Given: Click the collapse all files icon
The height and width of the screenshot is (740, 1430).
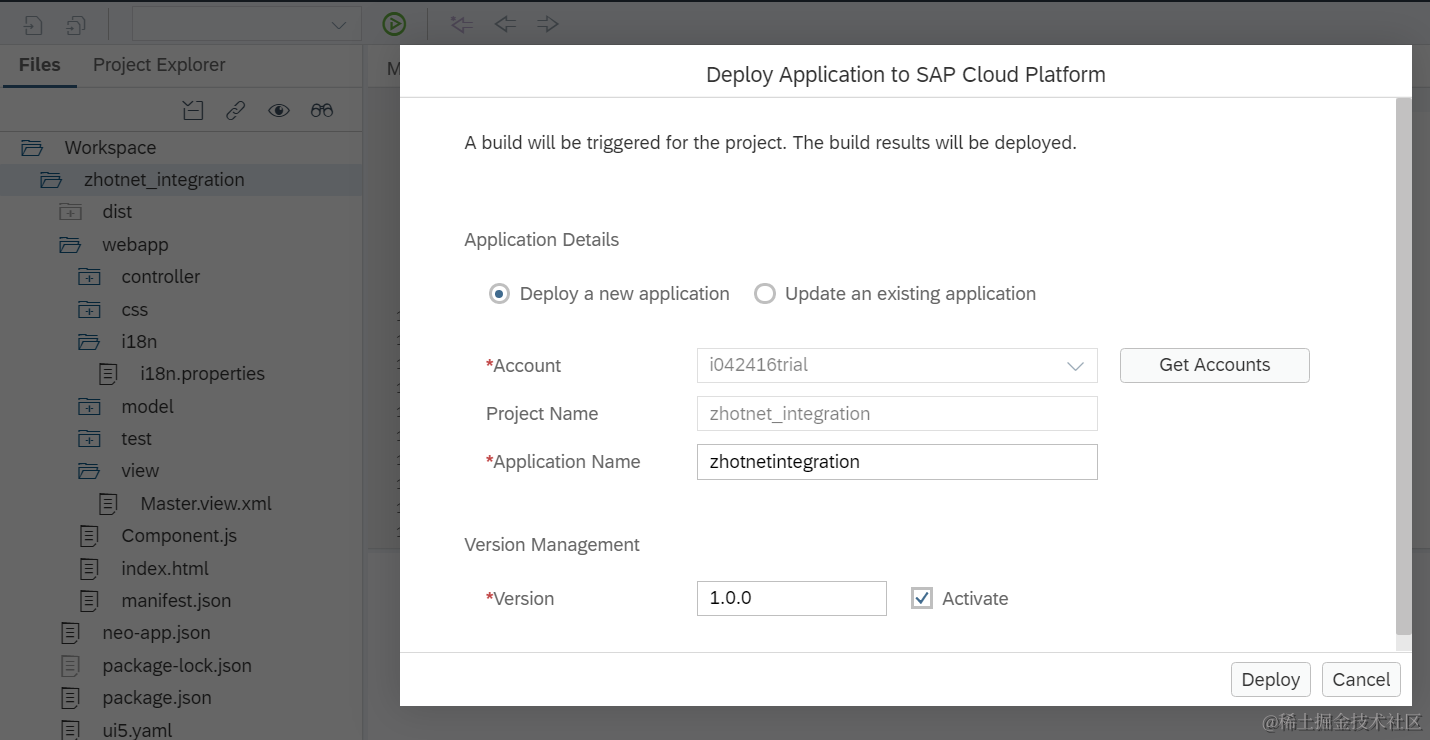Looking at the screenshot, I should pos(193,110).
